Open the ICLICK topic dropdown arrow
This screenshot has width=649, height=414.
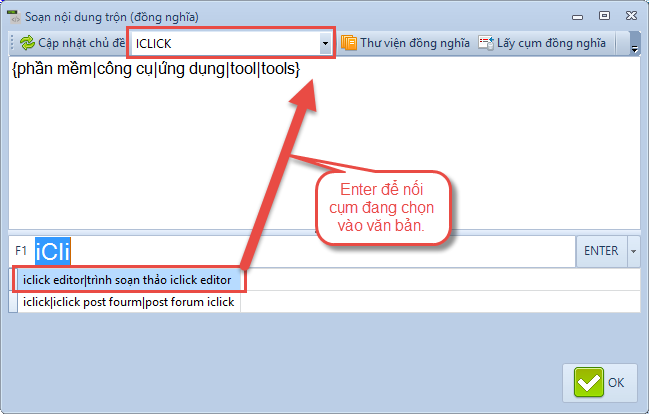[325, 43]
